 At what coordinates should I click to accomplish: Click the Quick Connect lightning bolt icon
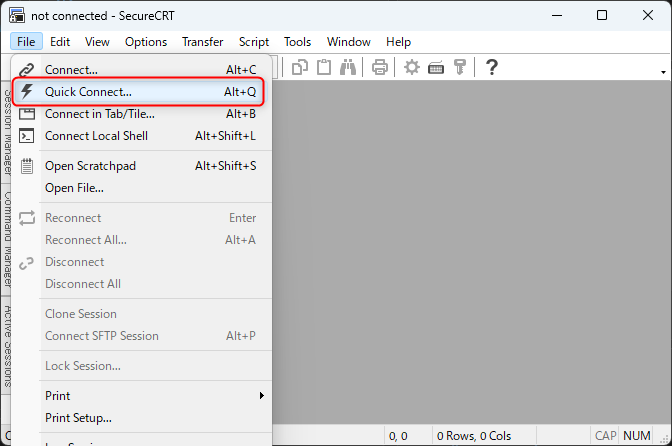coord(27,91)
